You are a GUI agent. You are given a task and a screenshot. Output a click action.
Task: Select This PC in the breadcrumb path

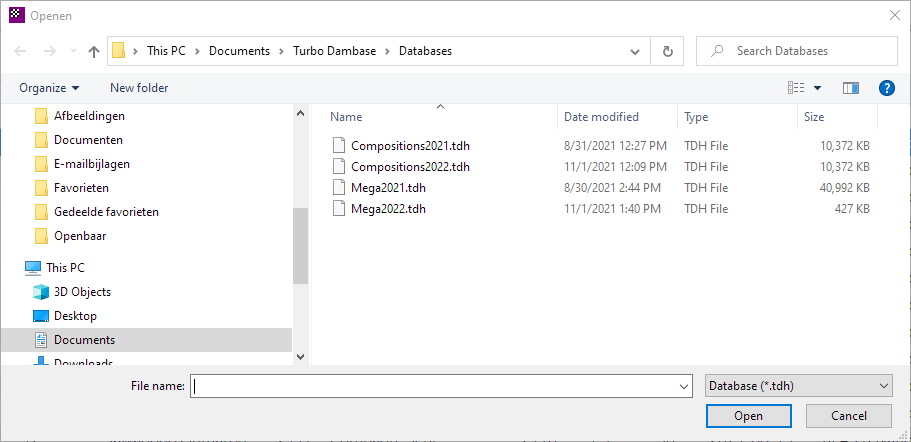point(166,51)
